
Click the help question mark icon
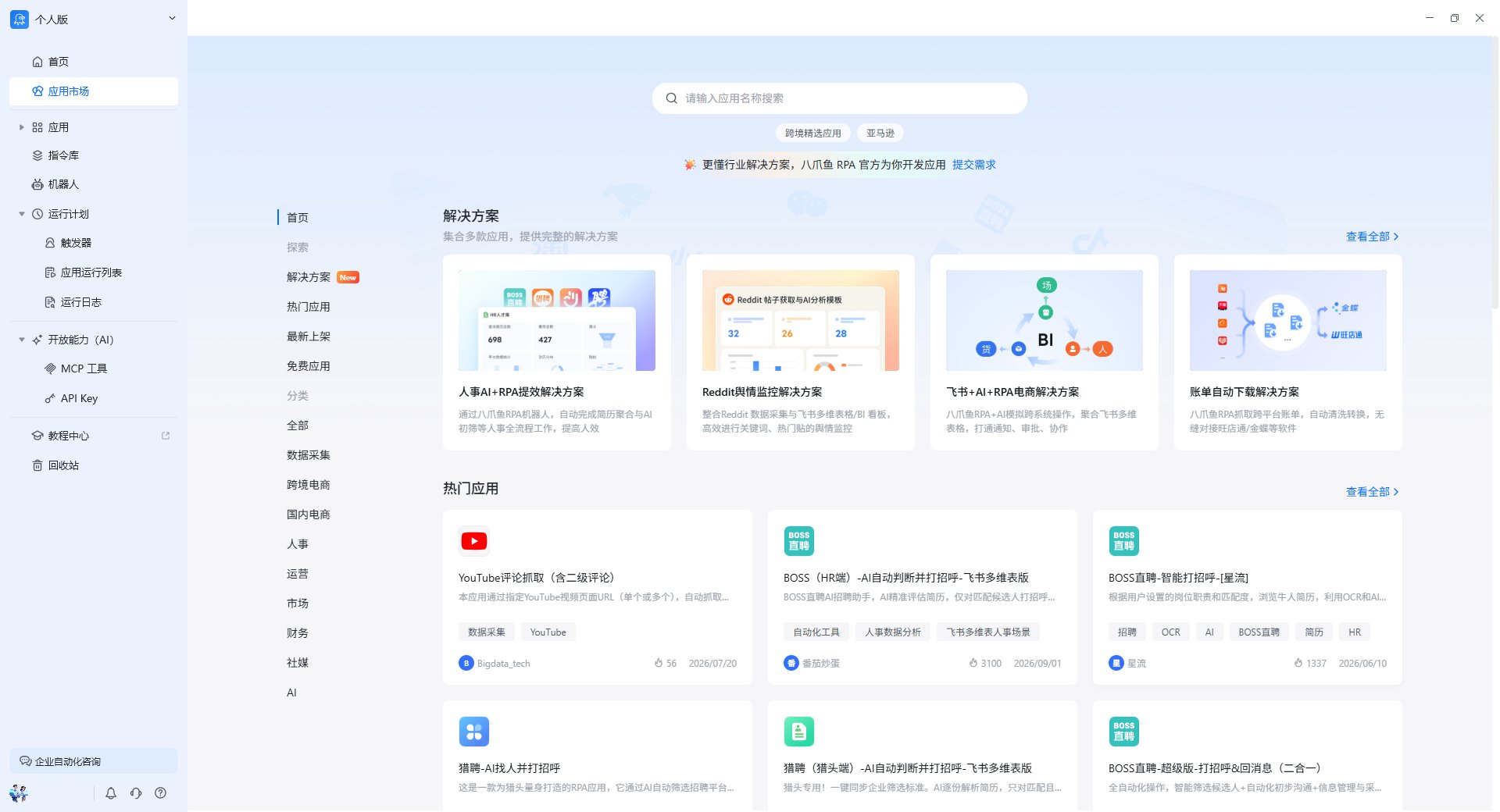[160, 793]
